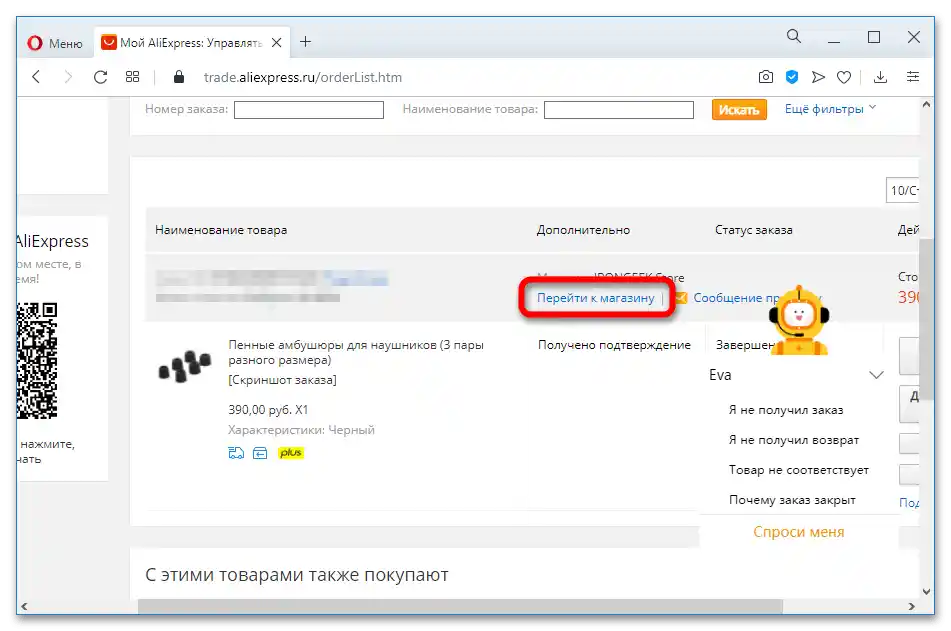This screenshot has height=631, width=951.
Task: Click the 390,00 руб. X1 price text
Action: pyautogui.click(x=268, y=410)
